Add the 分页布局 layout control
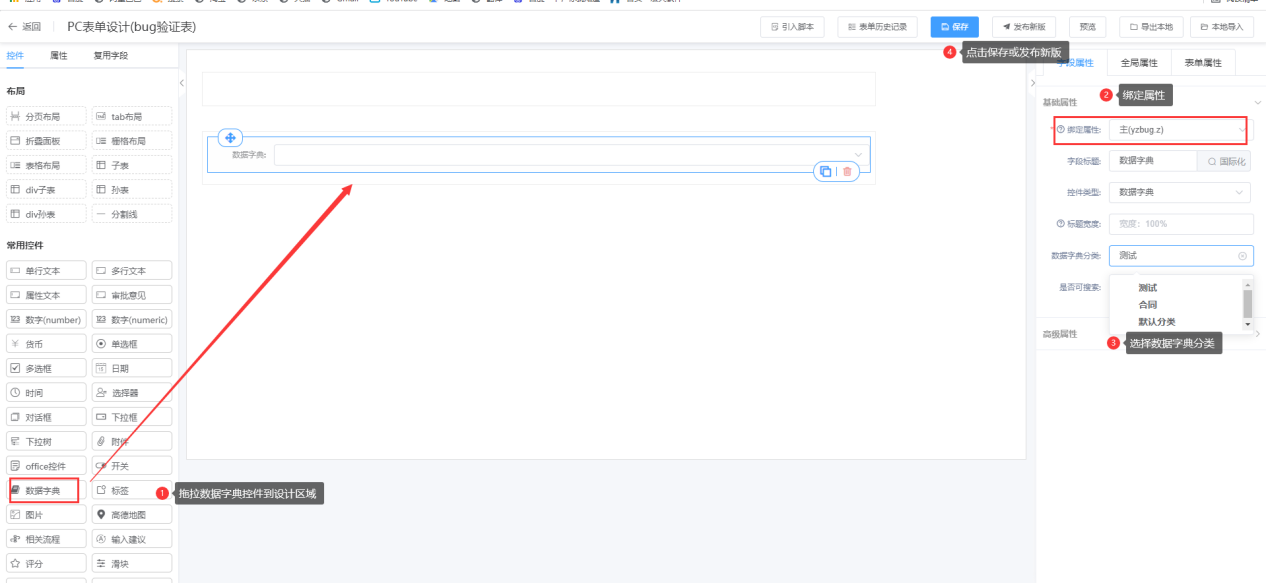The height and width of the screenshot is (583, 1266). [46, 116]
